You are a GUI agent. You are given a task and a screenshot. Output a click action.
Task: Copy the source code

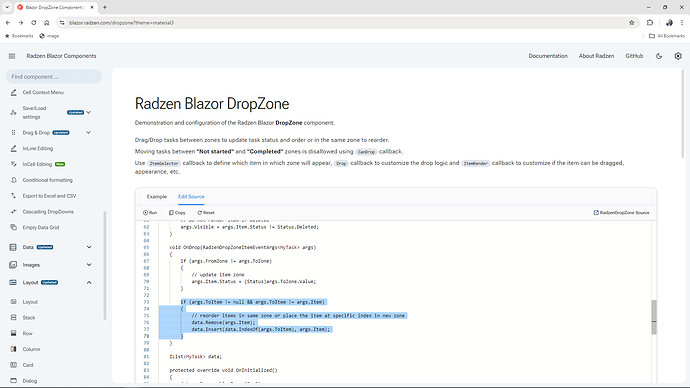click(x=177, y=212)
